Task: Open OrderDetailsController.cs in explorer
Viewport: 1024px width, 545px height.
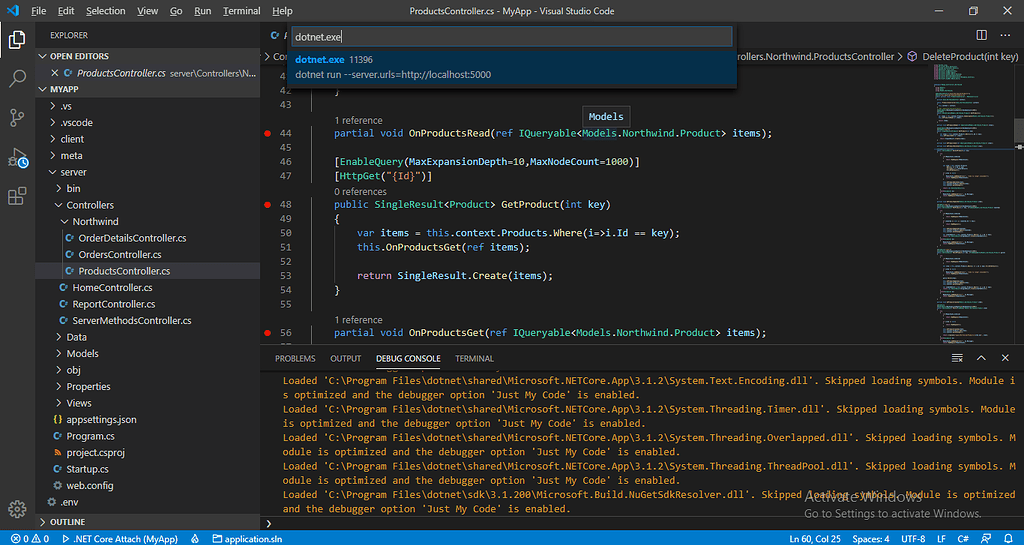Action: tap(133, 238)
